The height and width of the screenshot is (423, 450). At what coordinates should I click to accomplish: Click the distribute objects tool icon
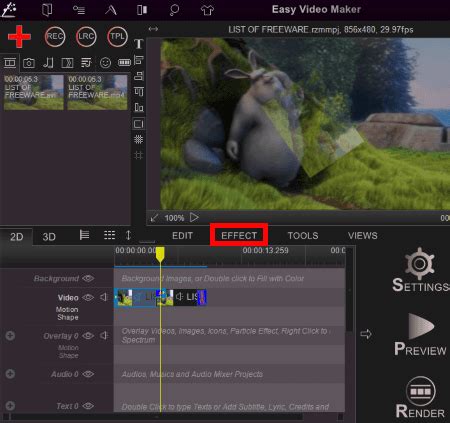[139, 107]
